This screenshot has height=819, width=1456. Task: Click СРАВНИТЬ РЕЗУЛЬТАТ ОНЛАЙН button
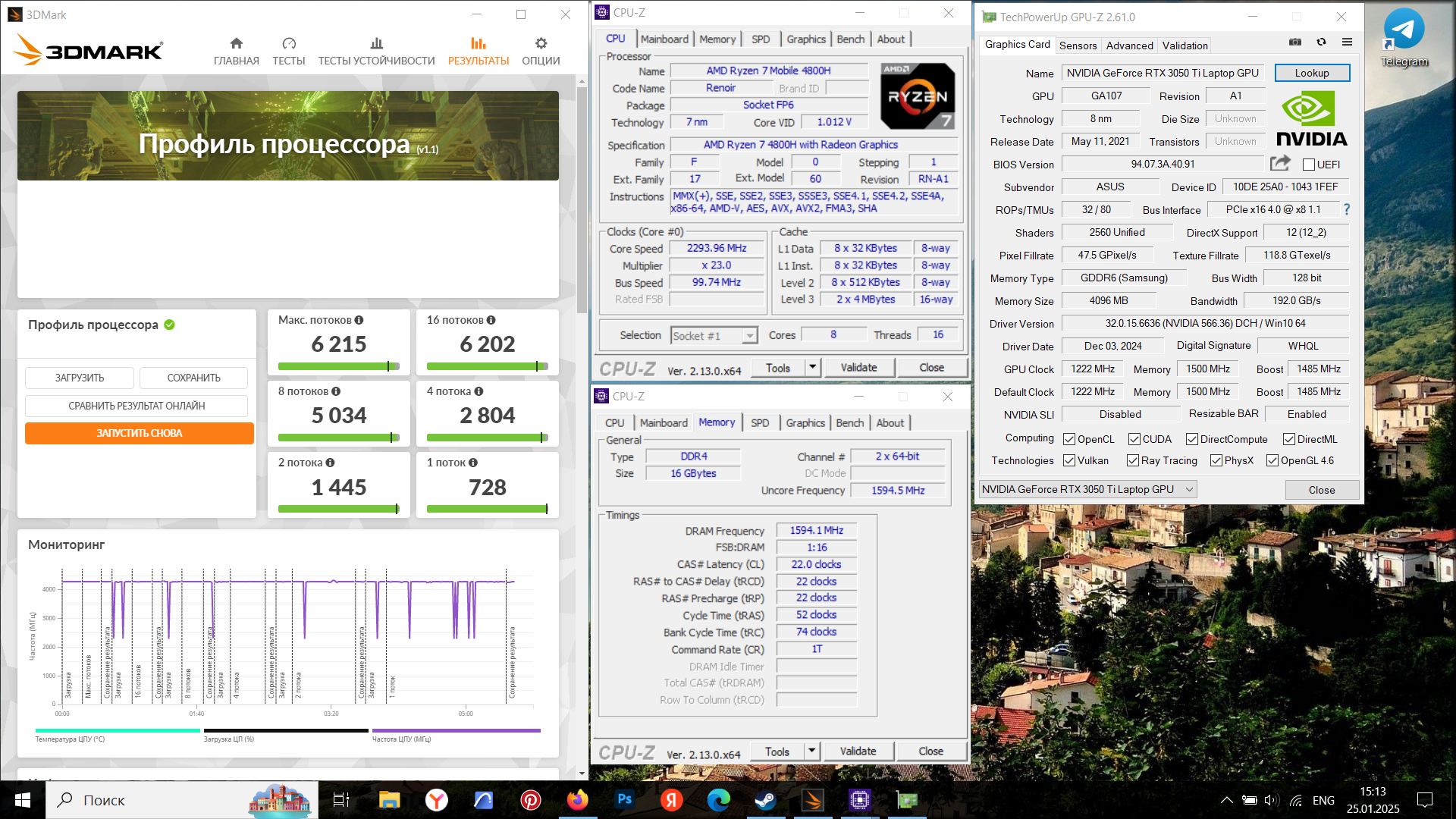(136, 406)
